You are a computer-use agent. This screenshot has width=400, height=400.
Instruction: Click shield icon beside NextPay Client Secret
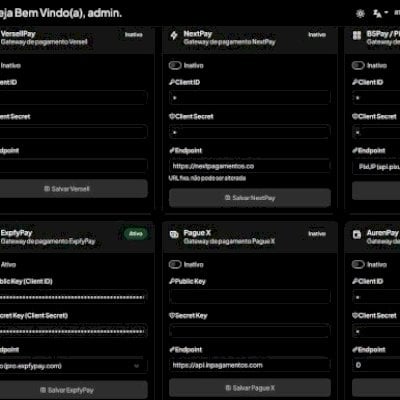click(172, 116)
